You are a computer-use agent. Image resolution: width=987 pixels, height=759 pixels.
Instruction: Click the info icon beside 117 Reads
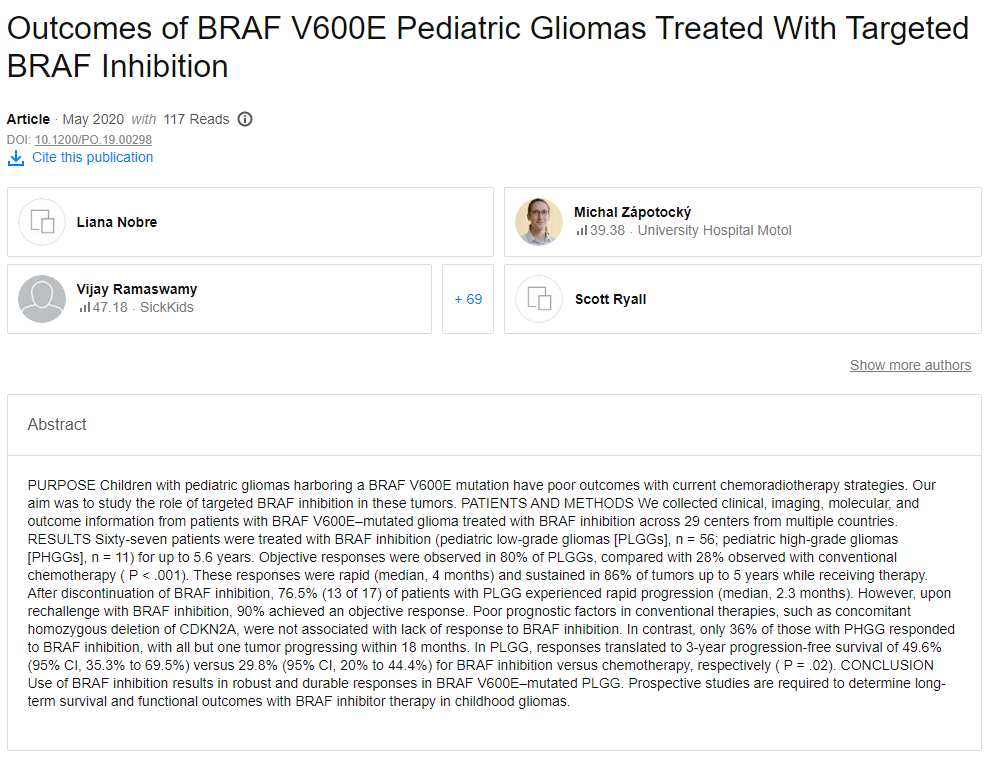245,119
